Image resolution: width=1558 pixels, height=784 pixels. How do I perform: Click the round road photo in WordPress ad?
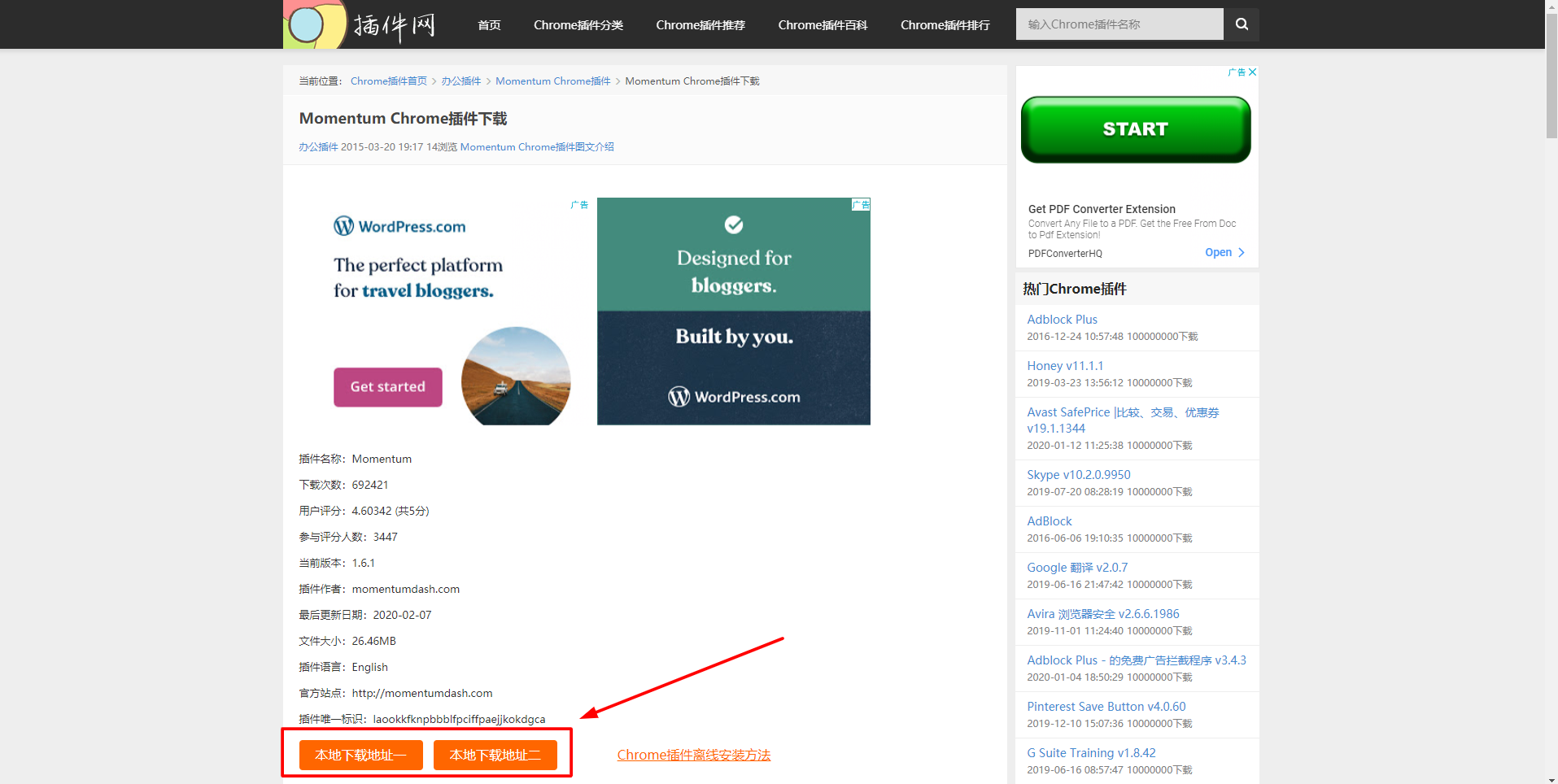tap(516, 376)
